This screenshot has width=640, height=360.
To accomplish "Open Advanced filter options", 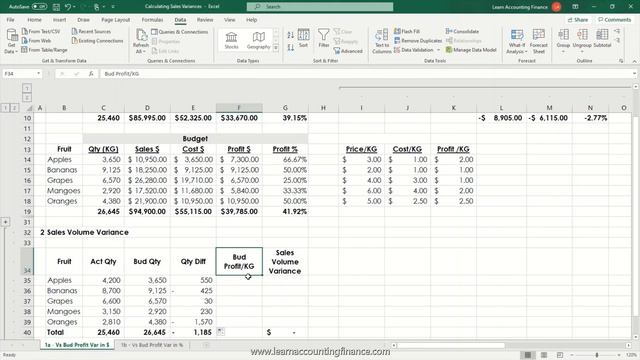I will pyautogui.click(x=348, y=51).
